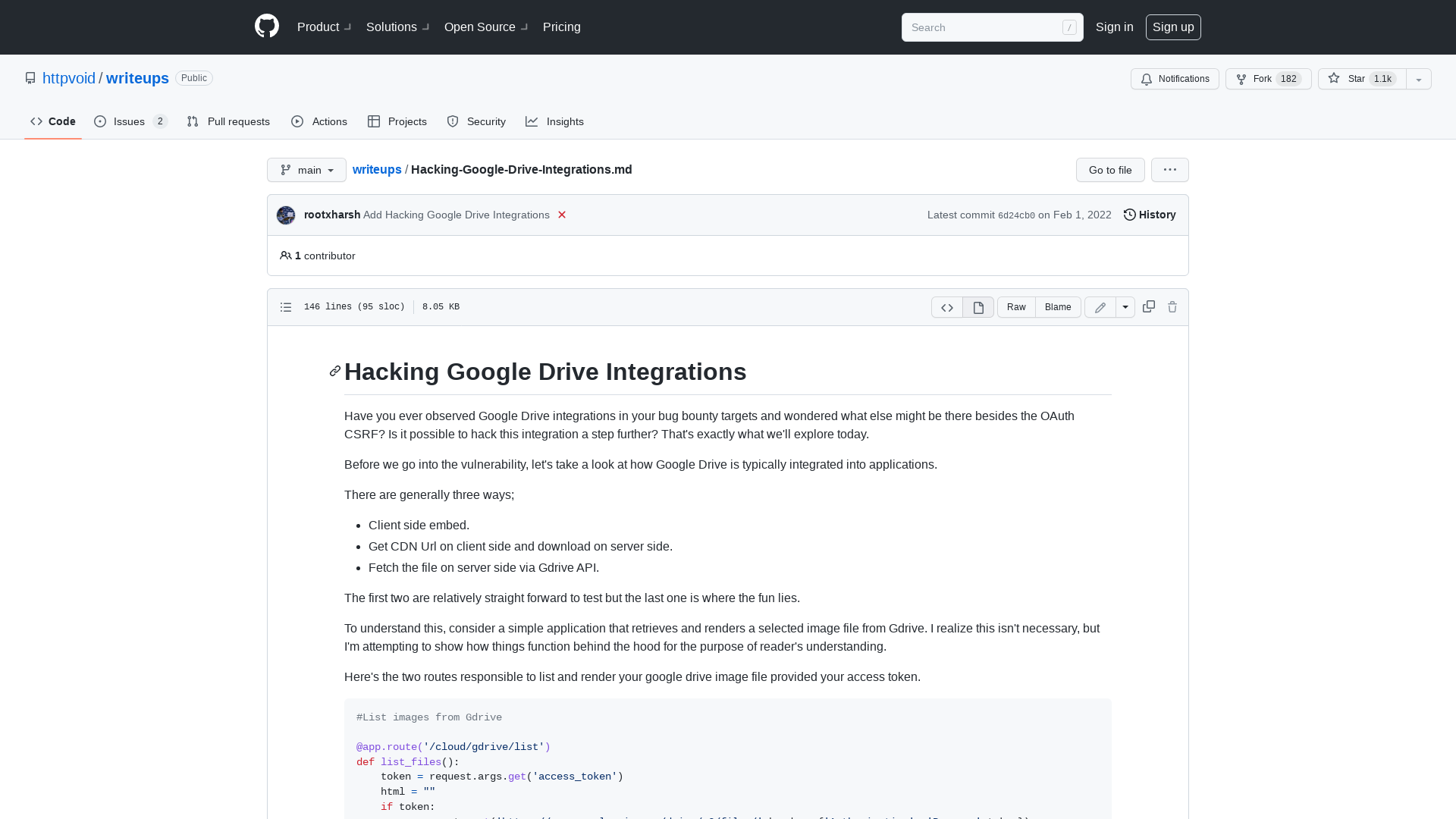Click the code line def list_files()
Viewport: 1456px width, 819px height.
point(408,762)
